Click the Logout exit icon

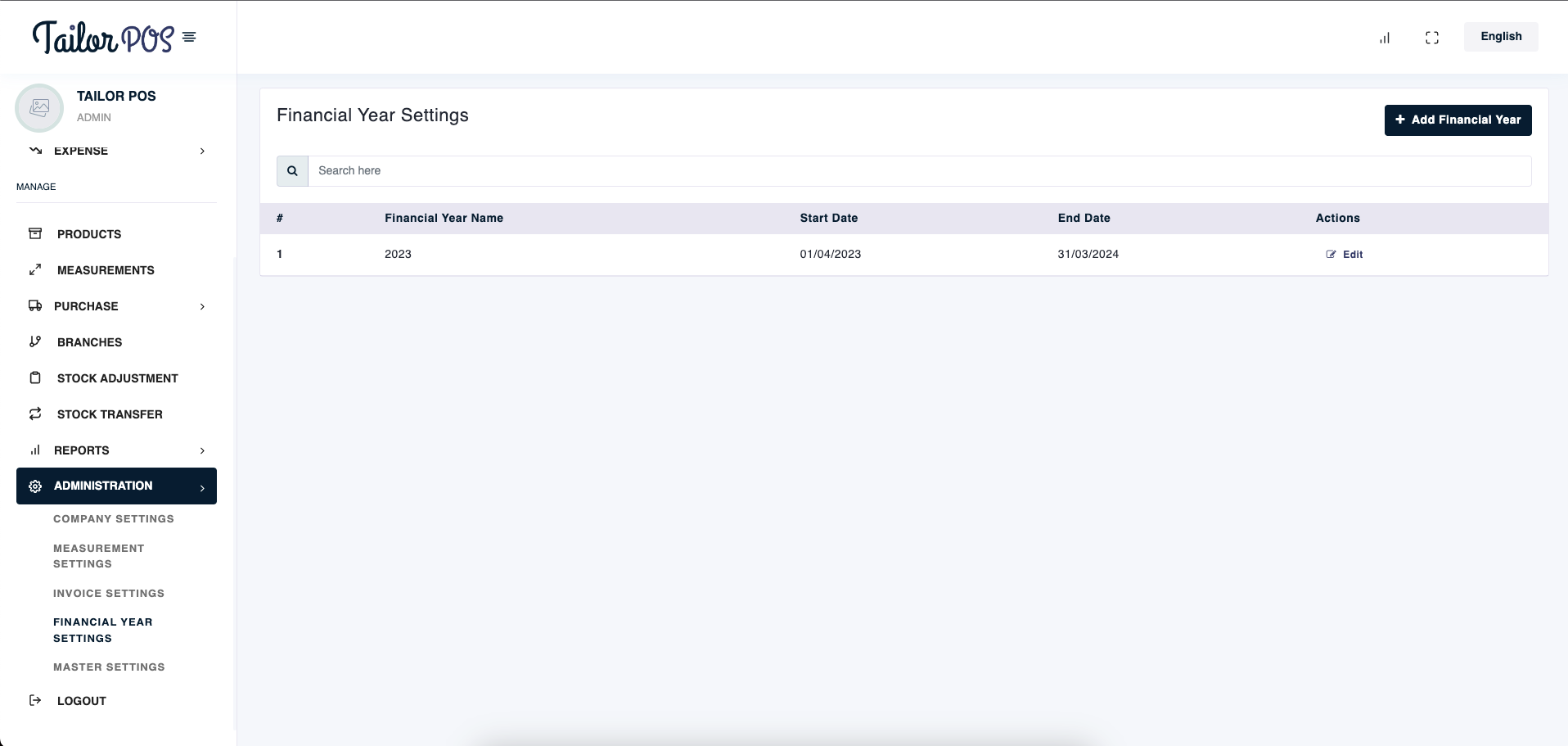[35, 700]
